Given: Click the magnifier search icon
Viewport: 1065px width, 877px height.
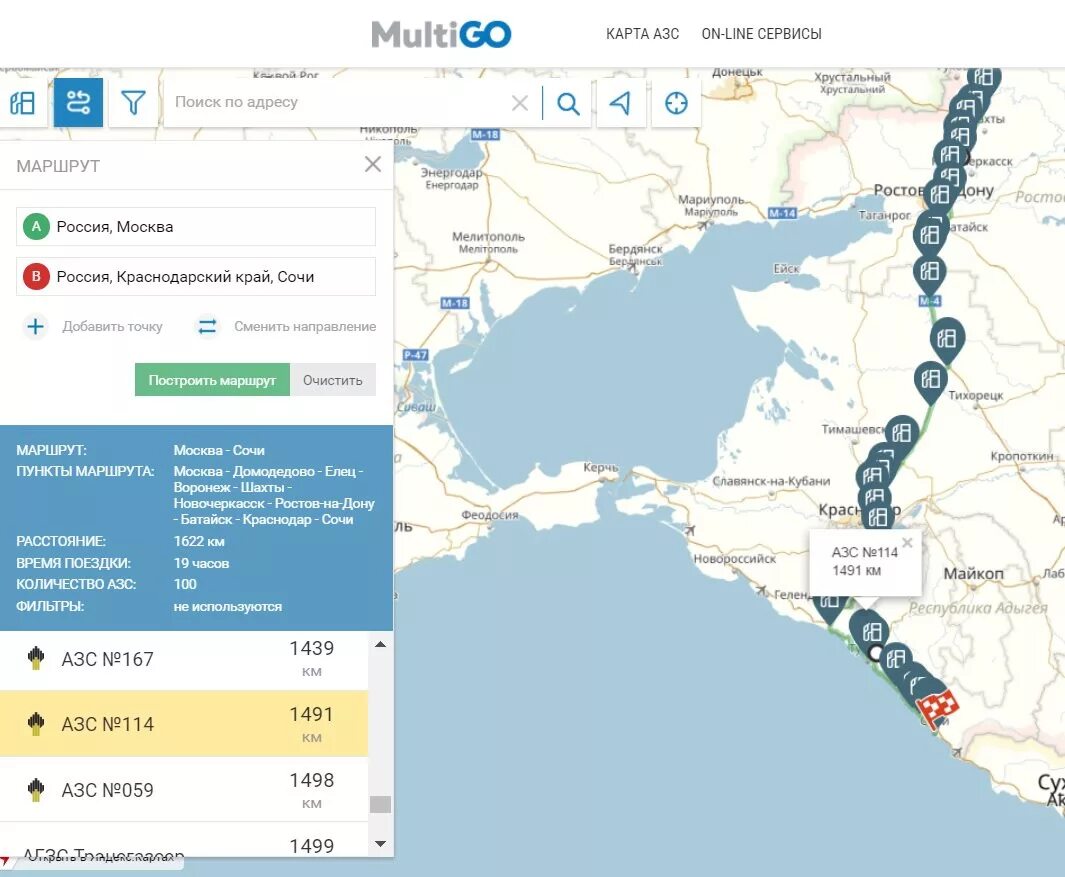Looking at the screenshot, I should coord(568,103).
